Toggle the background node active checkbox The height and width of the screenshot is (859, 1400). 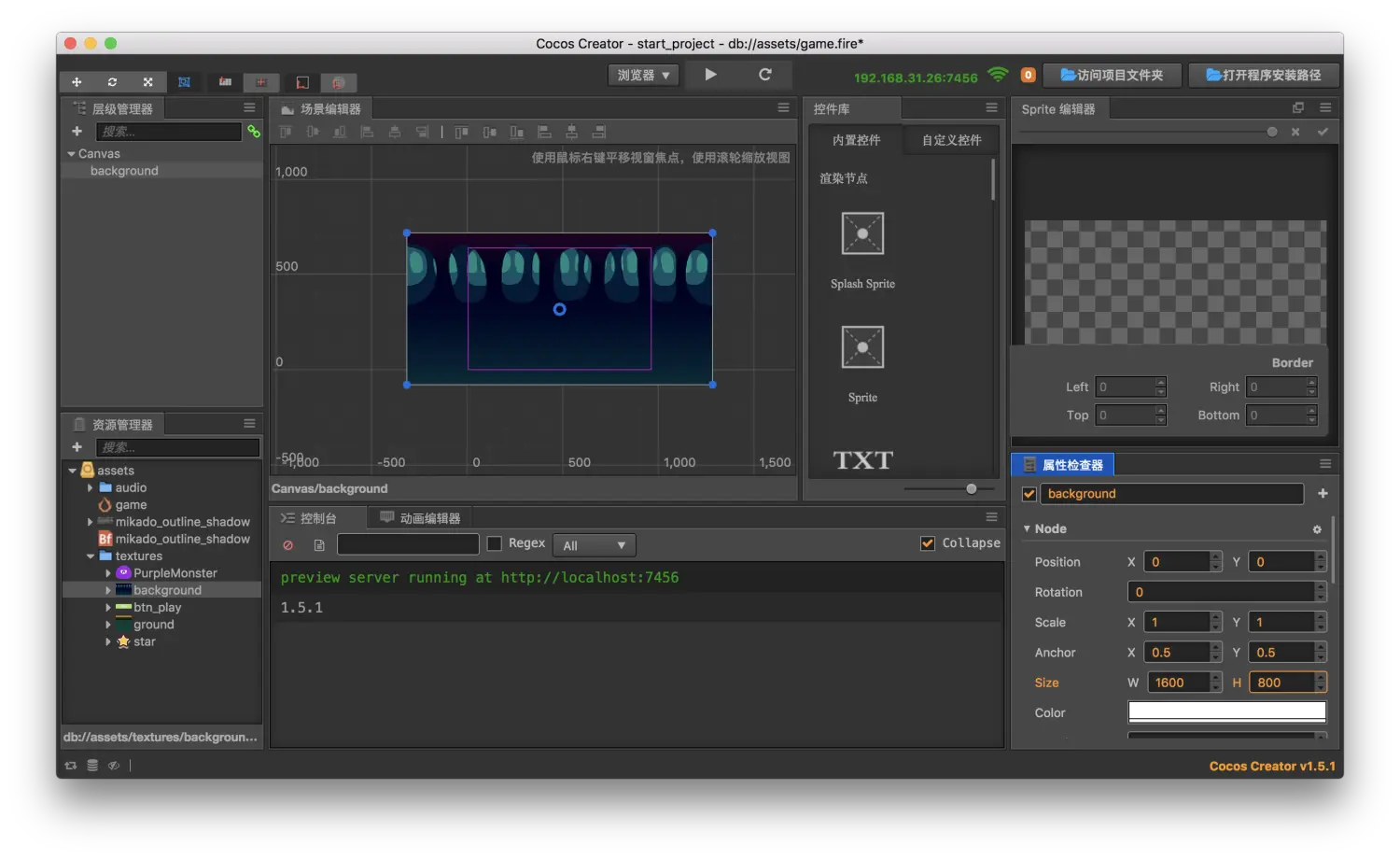[1029, 494]
